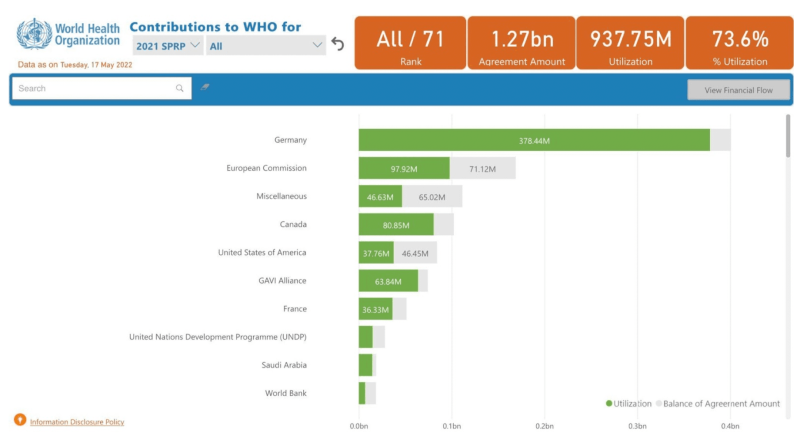Select European Commission 71.12M balance bar

[x=483, y=168]
